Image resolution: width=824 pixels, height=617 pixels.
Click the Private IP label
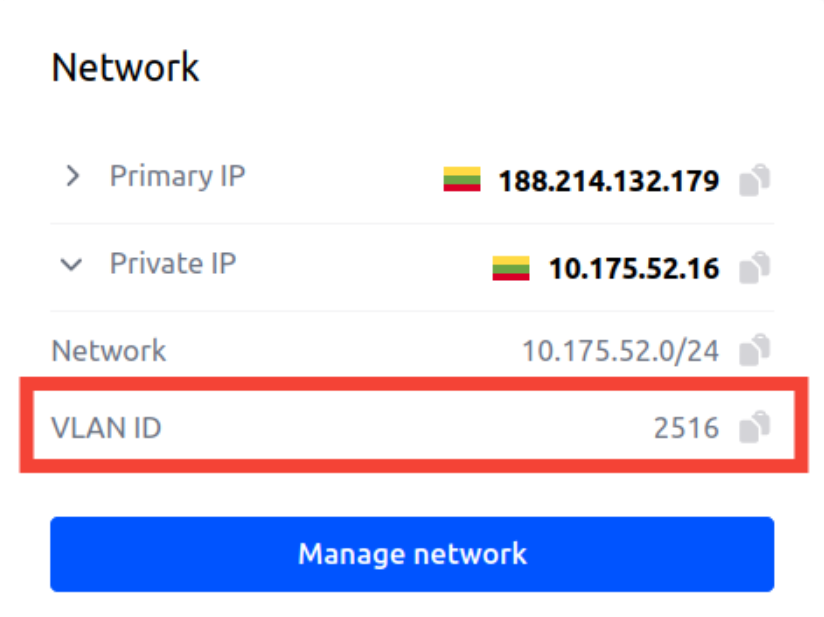[173, 264]
